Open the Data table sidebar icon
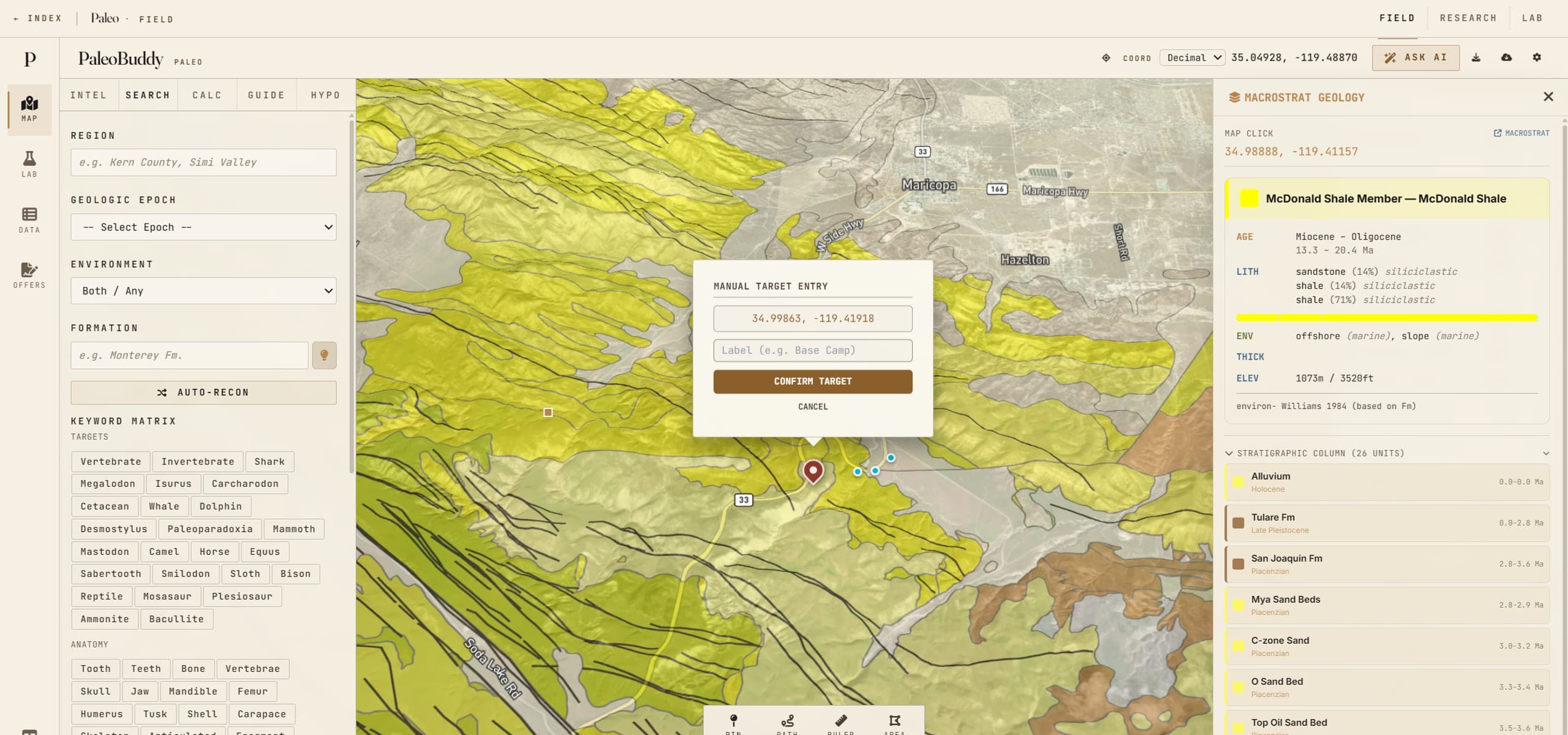This screenshot has width=1568, height=735. click(x=29, y=220)
